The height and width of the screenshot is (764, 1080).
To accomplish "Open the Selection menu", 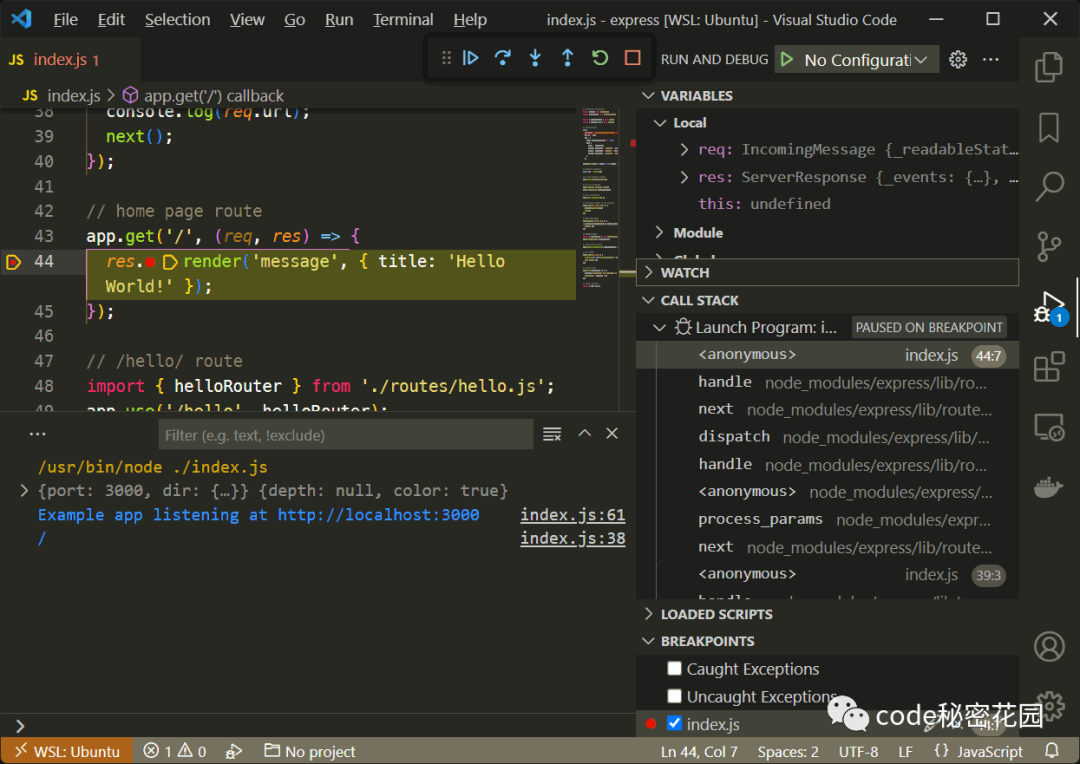I will 177,19.
